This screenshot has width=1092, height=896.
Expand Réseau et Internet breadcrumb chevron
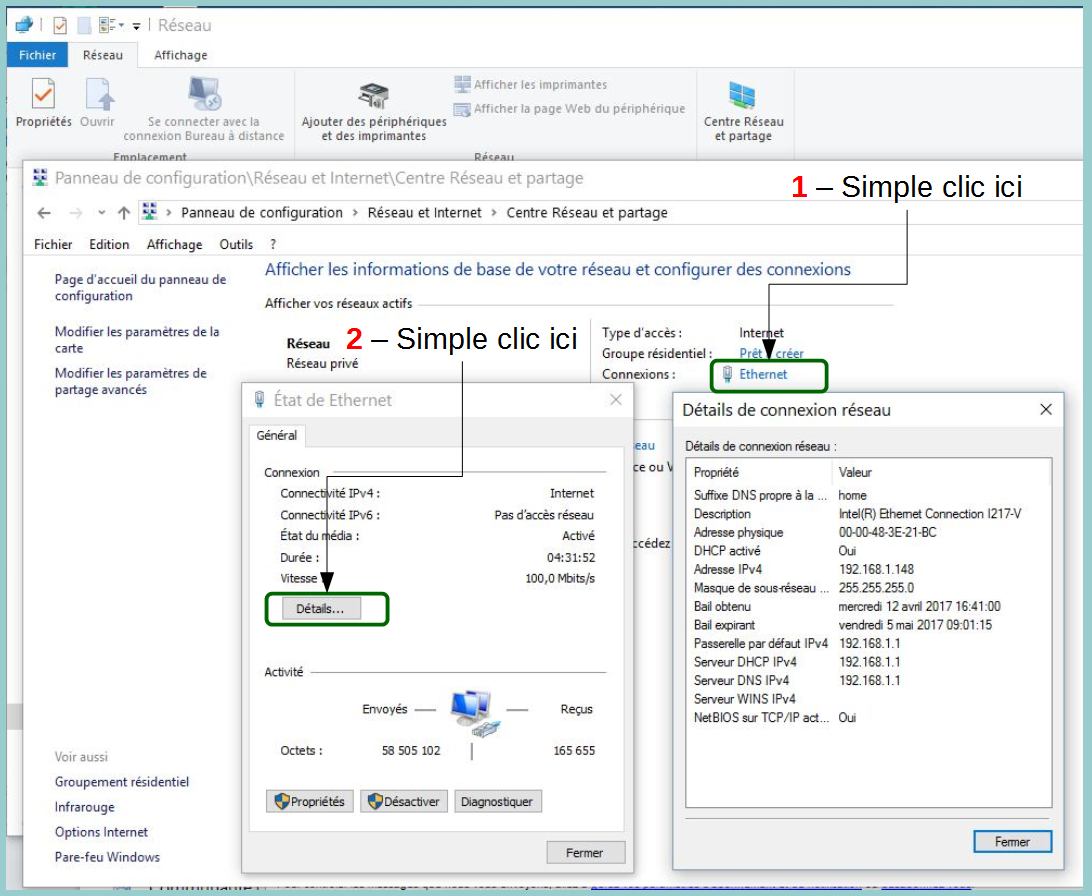(x=494, y=213)
